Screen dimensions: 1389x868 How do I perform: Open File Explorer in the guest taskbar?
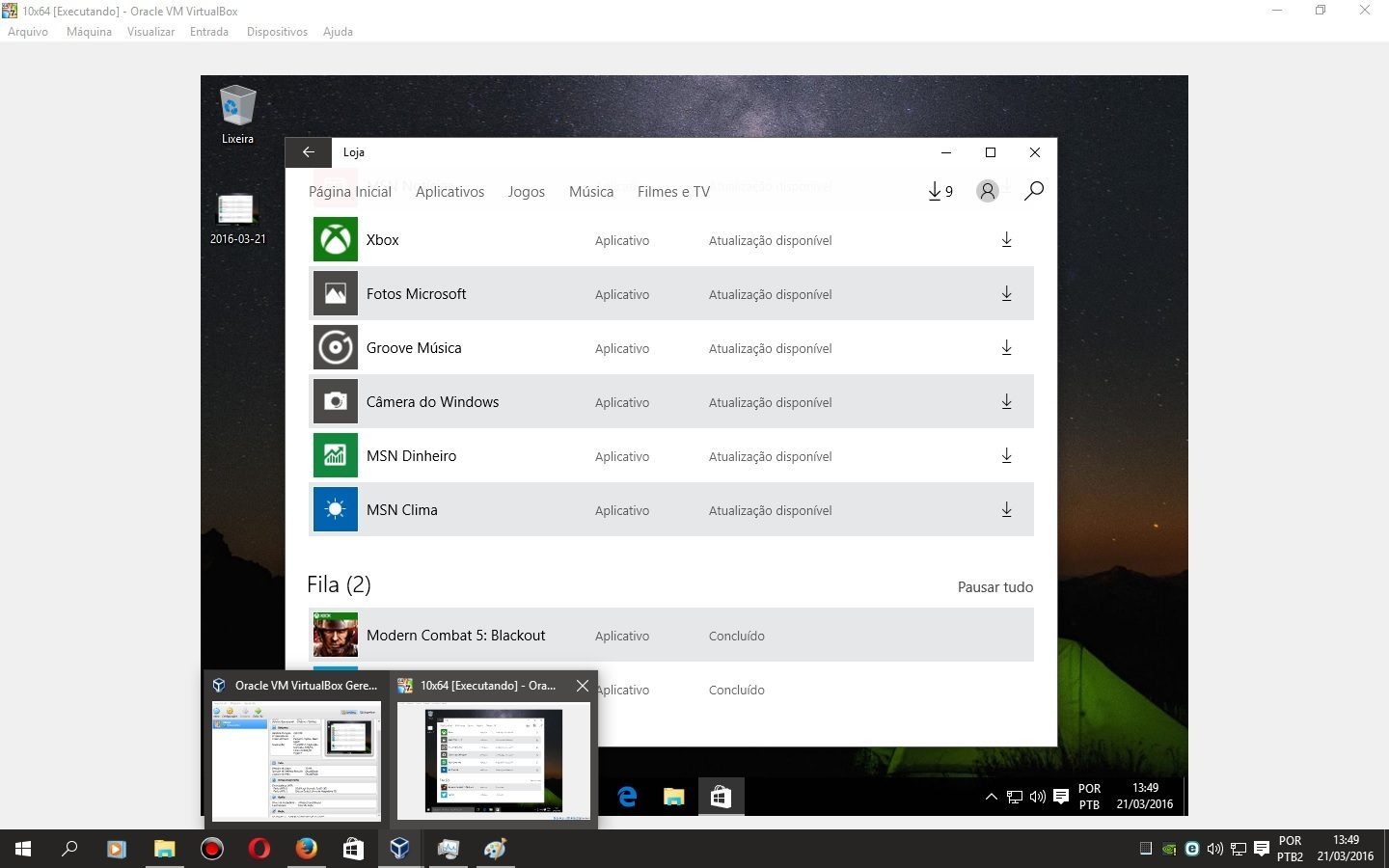[x=673, y=797]
